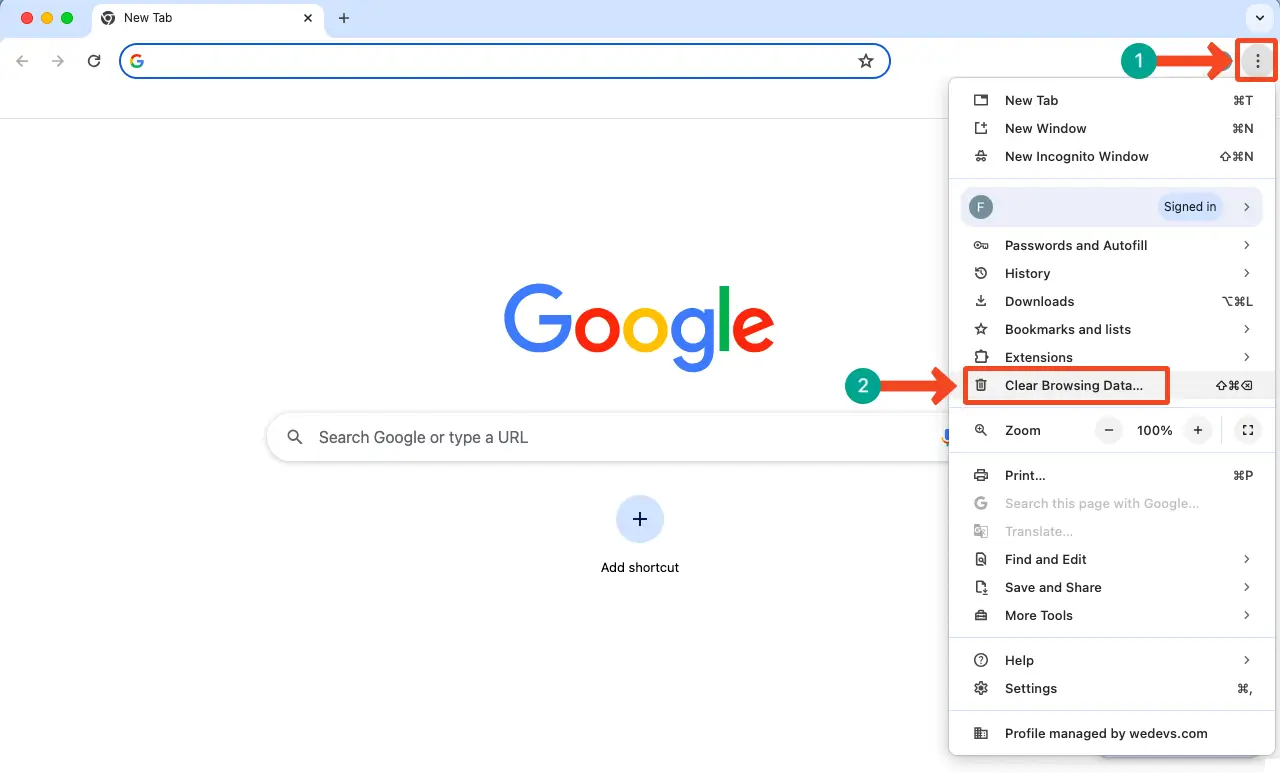Expand the More Tools submenu arrow
Screen dimensions: 1280x773
[x=1246, y=615]
